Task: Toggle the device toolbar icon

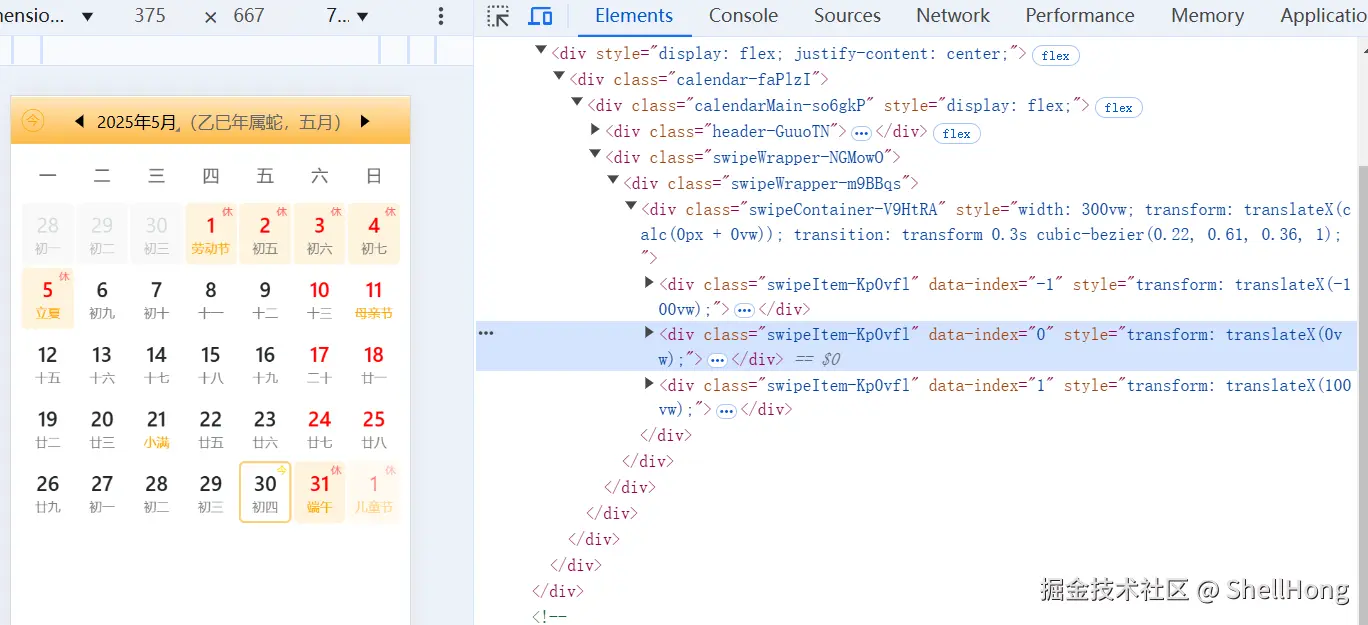Action: pyautogui.click(x=540, y=16)
